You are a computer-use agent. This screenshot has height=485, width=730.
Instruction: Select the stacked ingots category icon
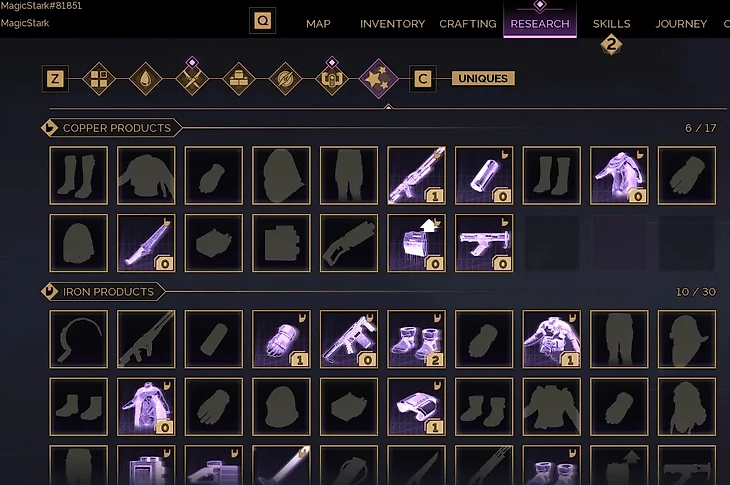238,79
